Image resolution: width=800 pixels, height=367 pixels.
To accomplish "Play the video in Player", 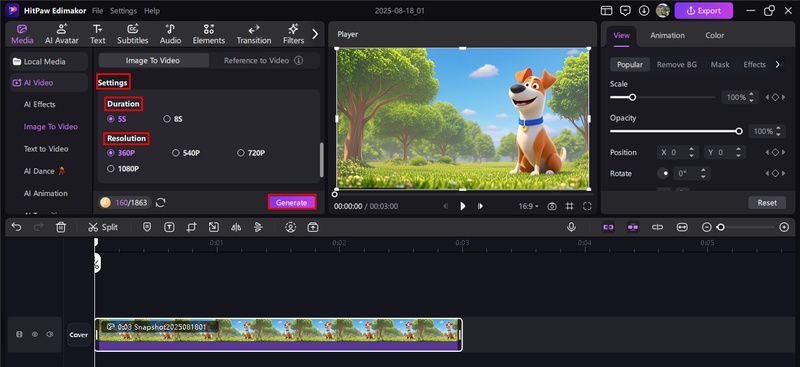I will [463, 206].
